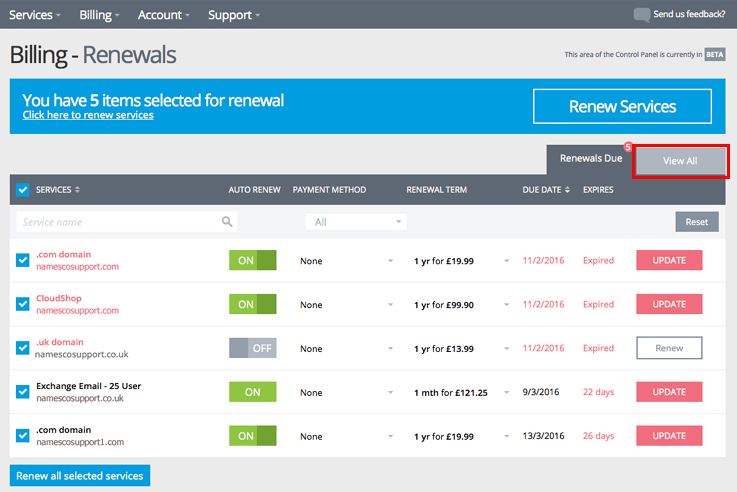Click the Expires column header
Screen dimensions: 737x492
tap(598, 189)
